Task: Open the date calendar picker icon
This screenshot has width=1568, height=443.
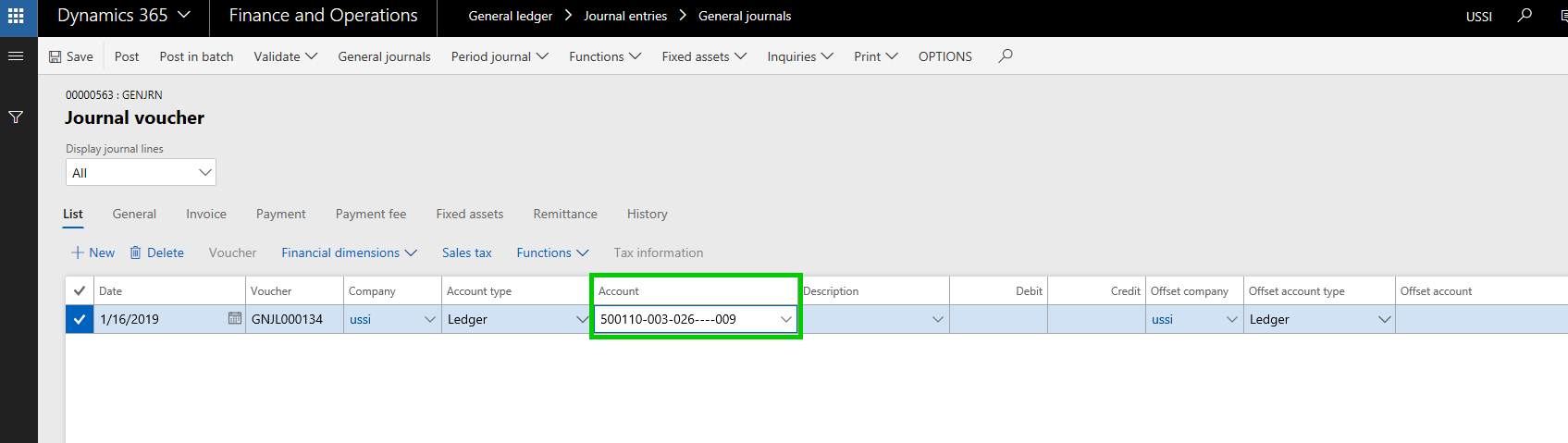Action: tap(235, 319)
